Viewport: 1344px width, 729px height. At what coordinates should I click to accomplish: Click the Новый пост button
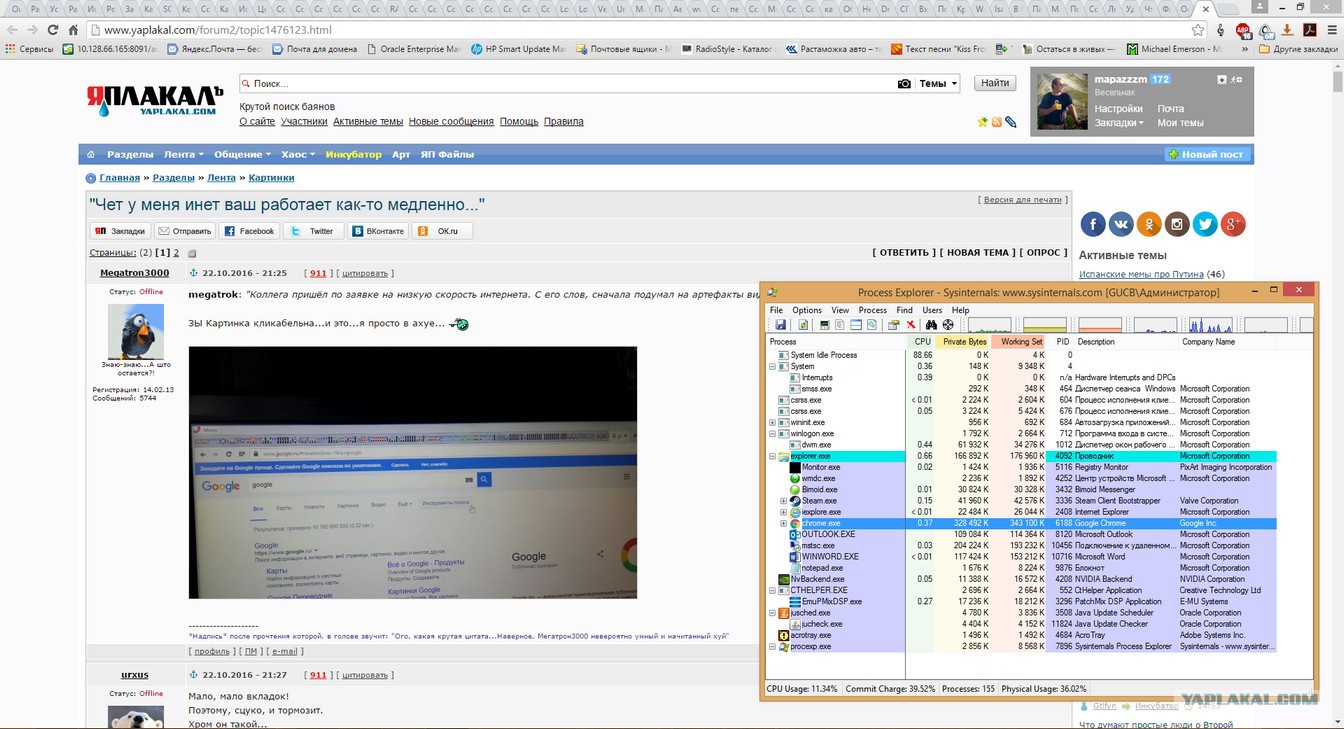click(x=1205, y=154)
